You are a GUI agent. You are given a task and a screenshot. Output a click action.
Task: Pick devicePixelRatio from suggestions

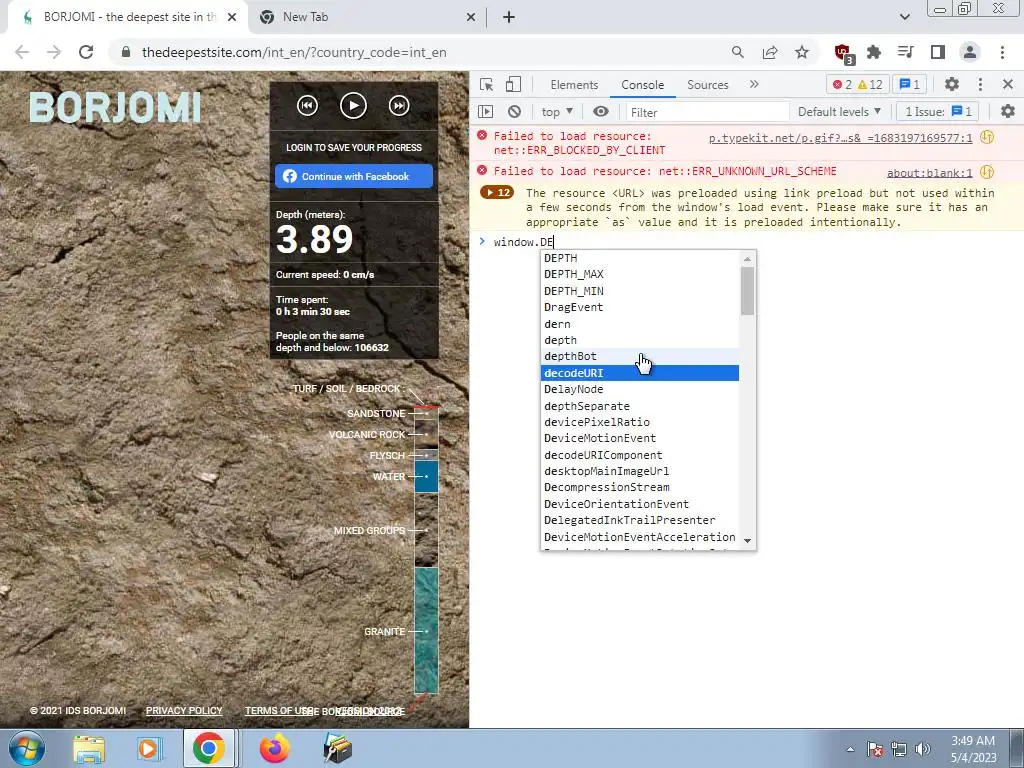pyautogui.click(x=640, y=422)
